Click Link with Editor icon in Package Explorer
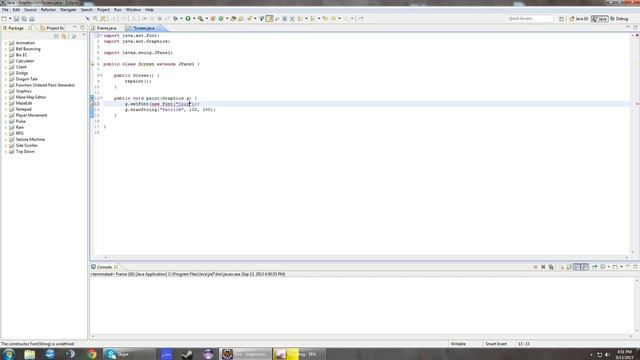This screenshot has width=640, height=360. tap(64, 36)
